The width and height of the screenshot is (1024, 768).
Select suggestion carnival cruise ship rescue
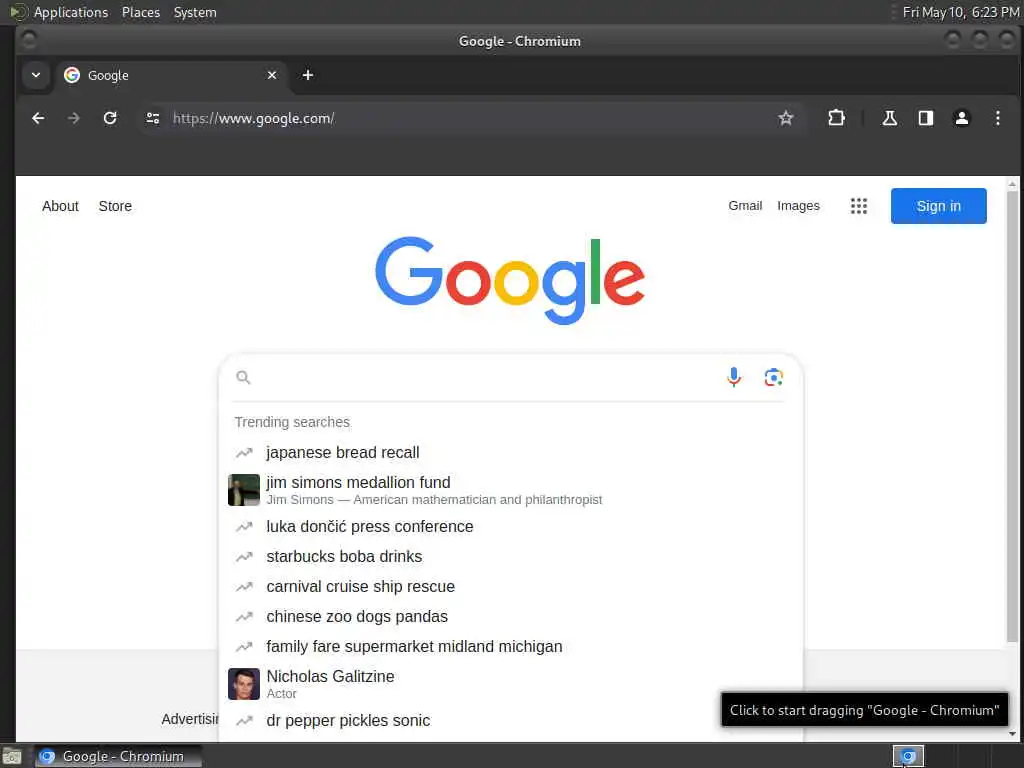click(511, 586)
